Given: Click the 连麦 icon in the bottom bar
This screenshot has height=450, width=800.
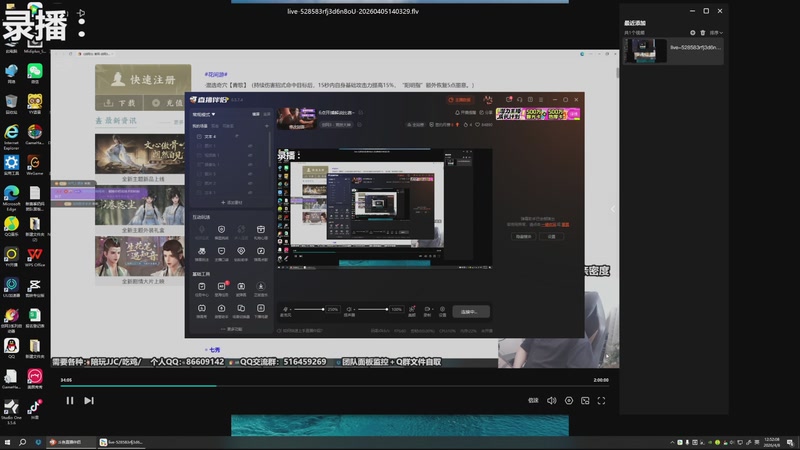Looking at the screenshot, I should tap(412, 310).
